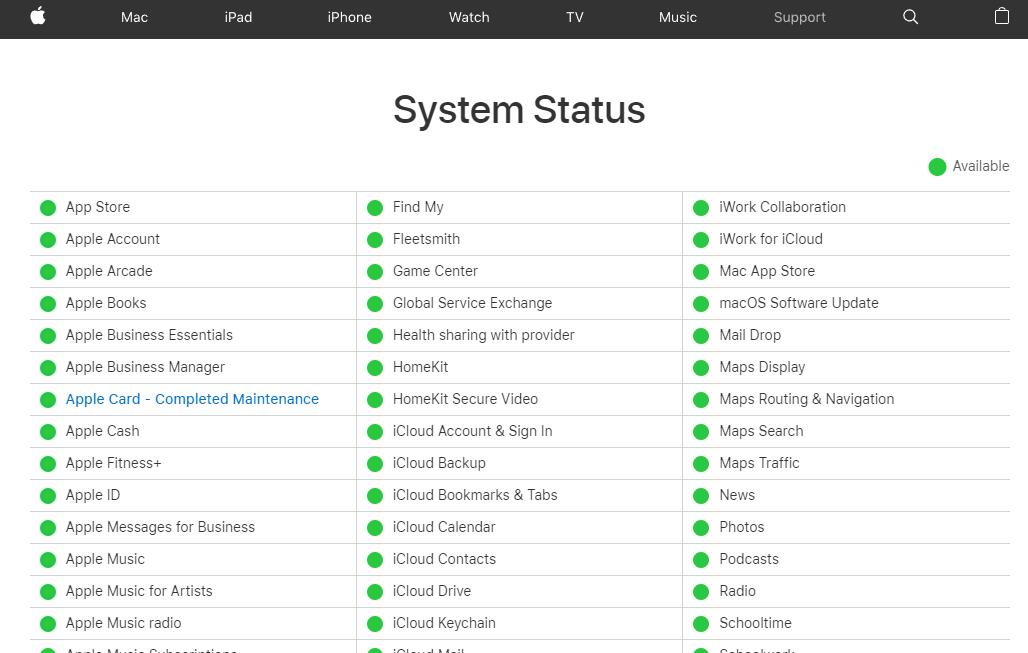This screenshot has height=653, width=1028.
Task: Click green status dot beside Apple Card
Action: click(48, 400)
